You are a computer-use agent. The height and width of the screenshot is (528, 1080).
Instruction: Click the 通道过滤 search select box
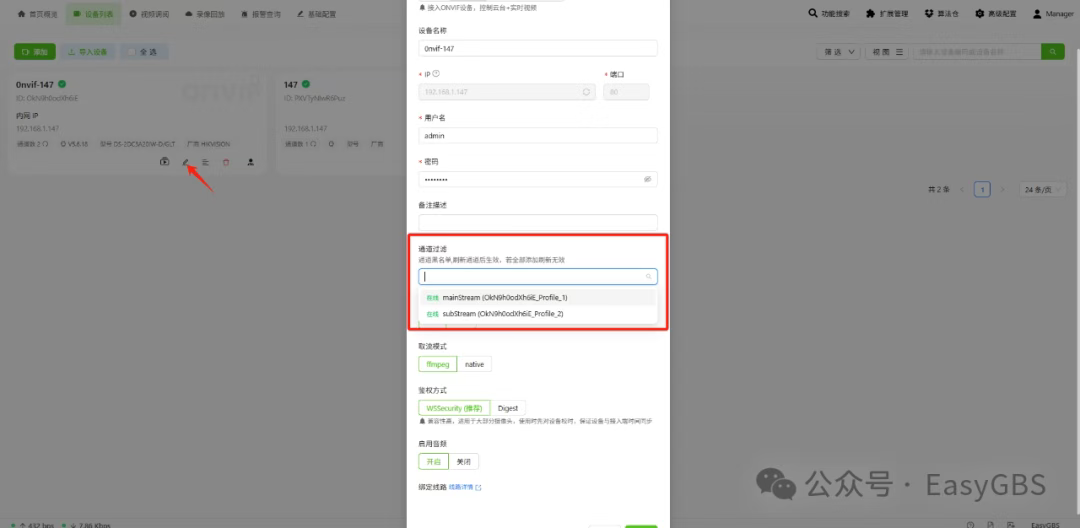(538, 276)
